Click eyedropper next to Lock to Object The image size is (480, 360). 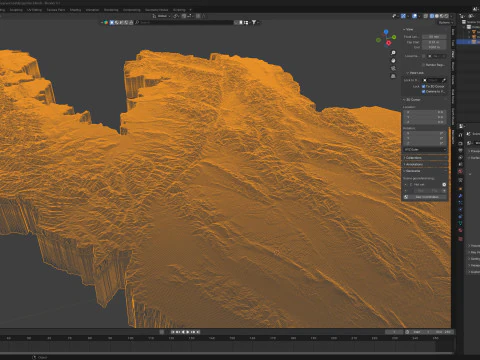(x=444, y=80)
